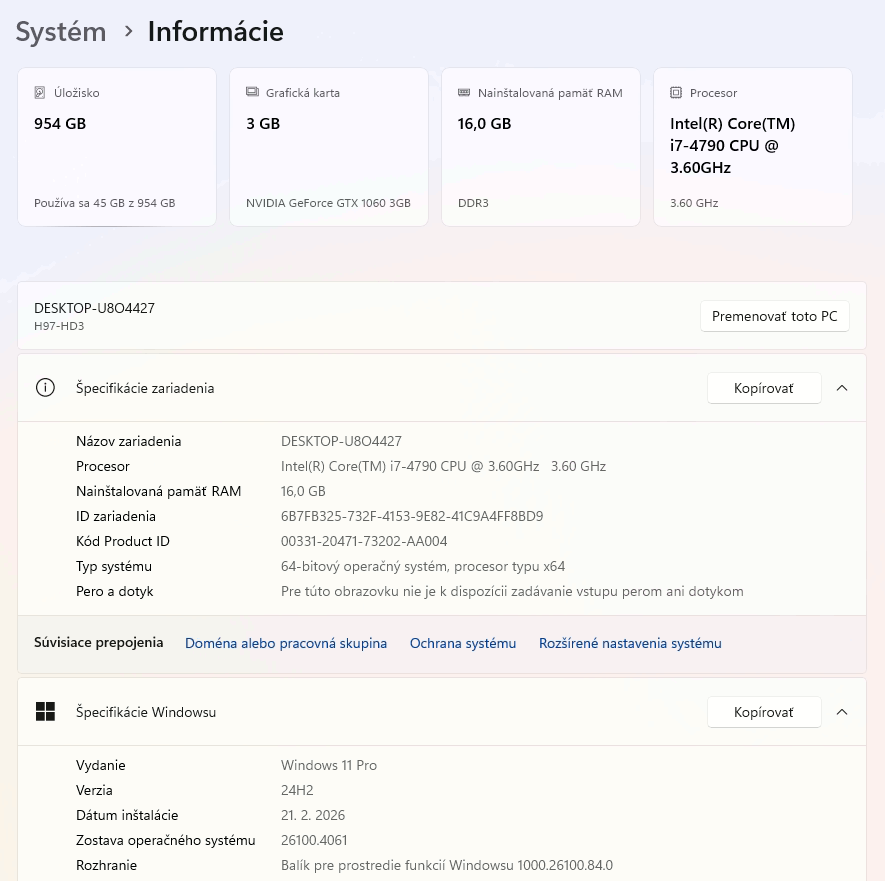
Task: Copy the device specifications with Kopírovať
Action: coord(763,388)
